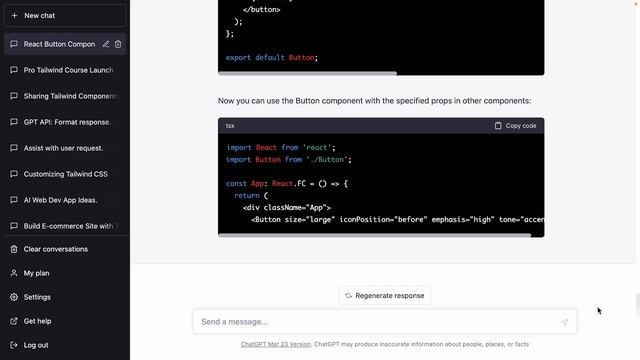Open Build E-commerce Site chat
Viewport: 640px width, 360px height.
pyautogui.click(x=65, y=226)
